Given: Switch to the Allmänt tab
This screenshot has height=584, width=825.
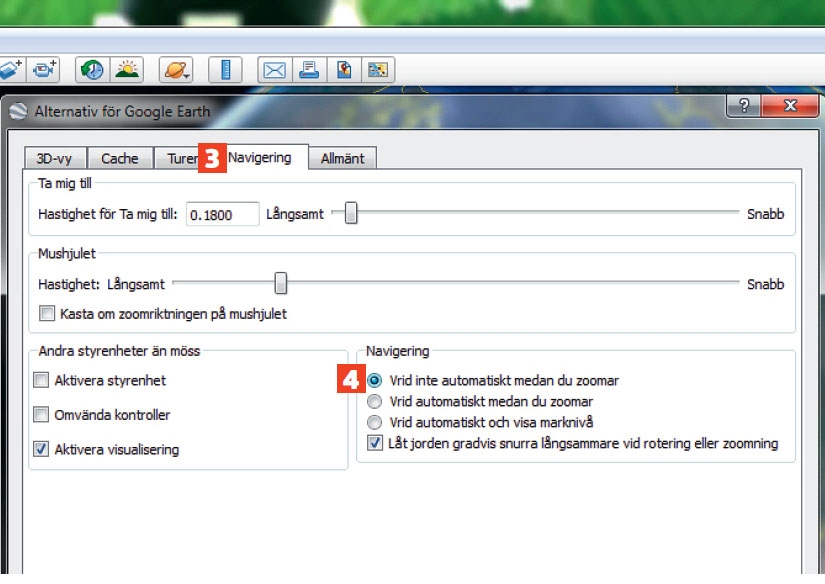Looking at the screenshot, I should point(342,158).
